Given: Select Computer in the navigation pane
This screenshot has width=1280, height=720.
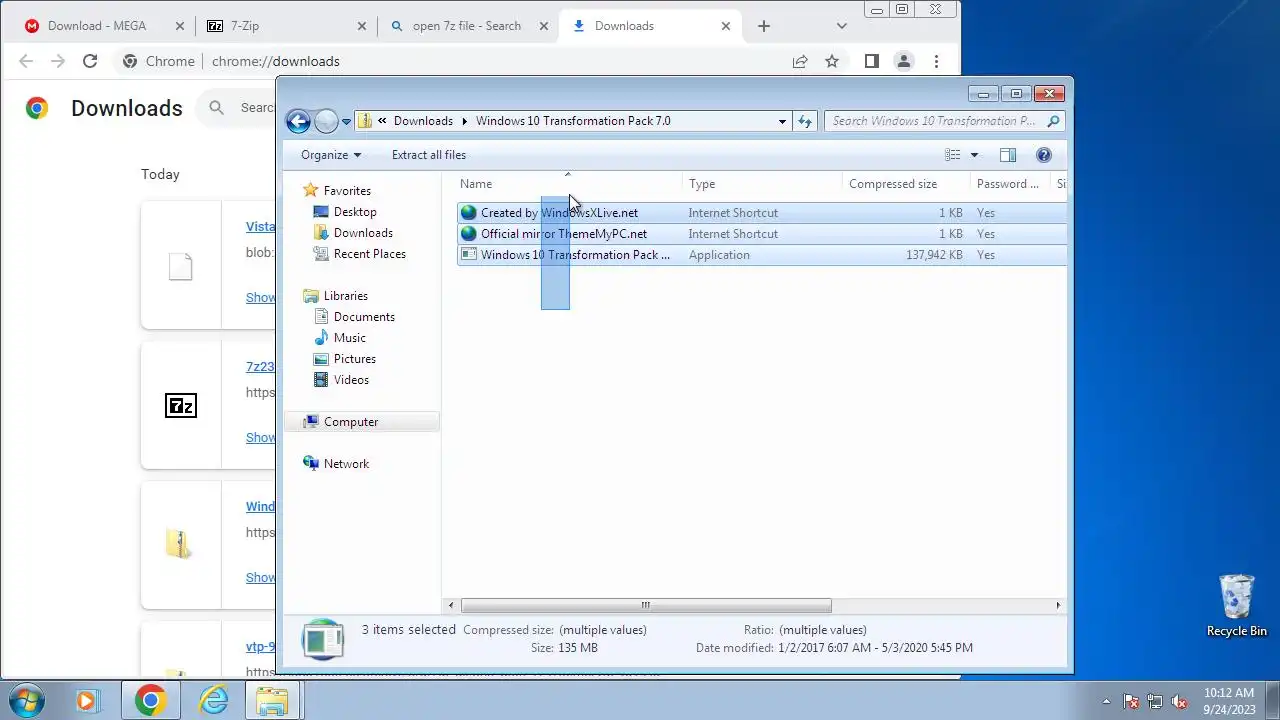Looking at the screenshot, I should click(351, 422).
